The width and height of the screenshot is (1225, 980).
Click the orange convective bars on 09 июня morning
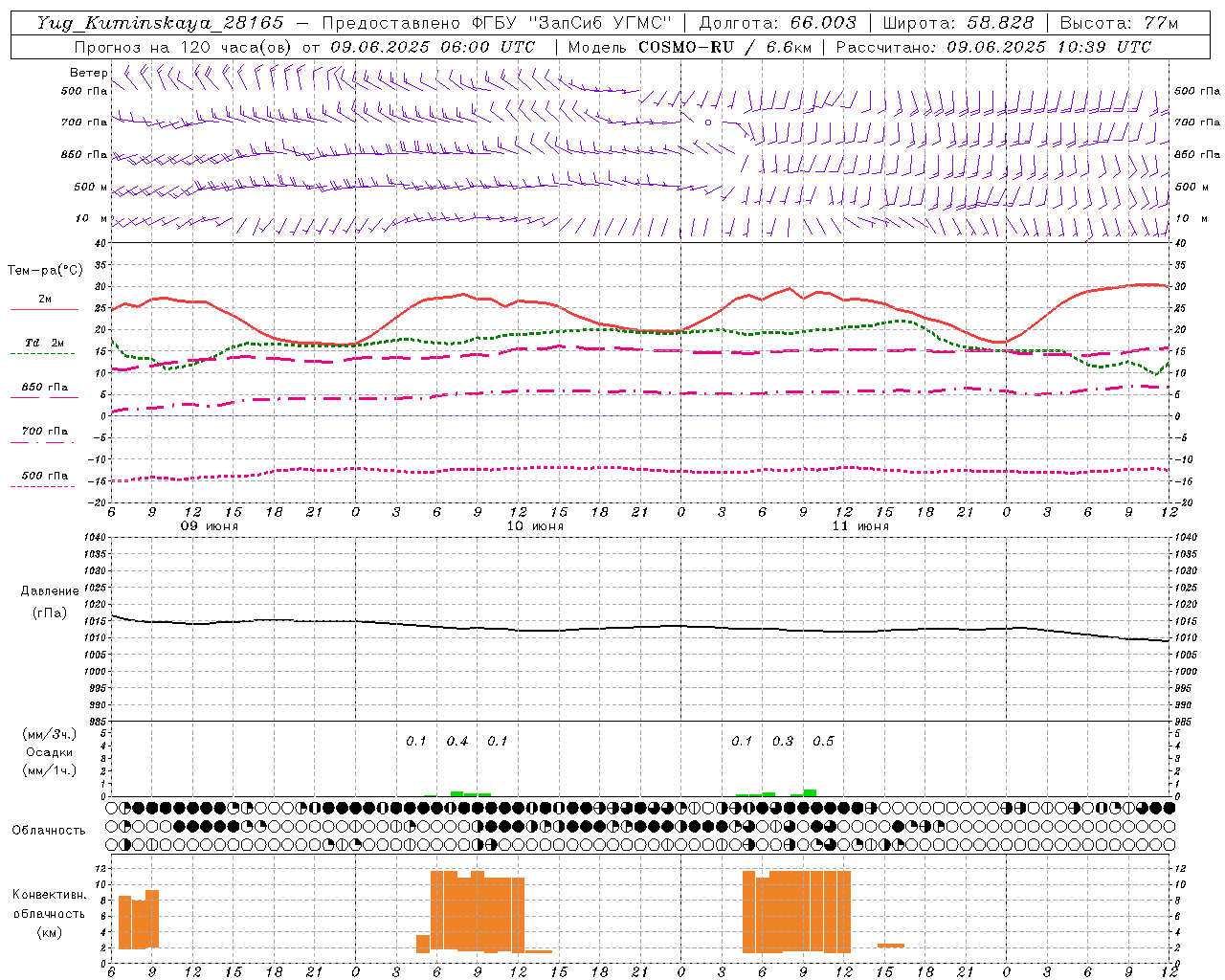pyautogui.click(x=138, y=920)
